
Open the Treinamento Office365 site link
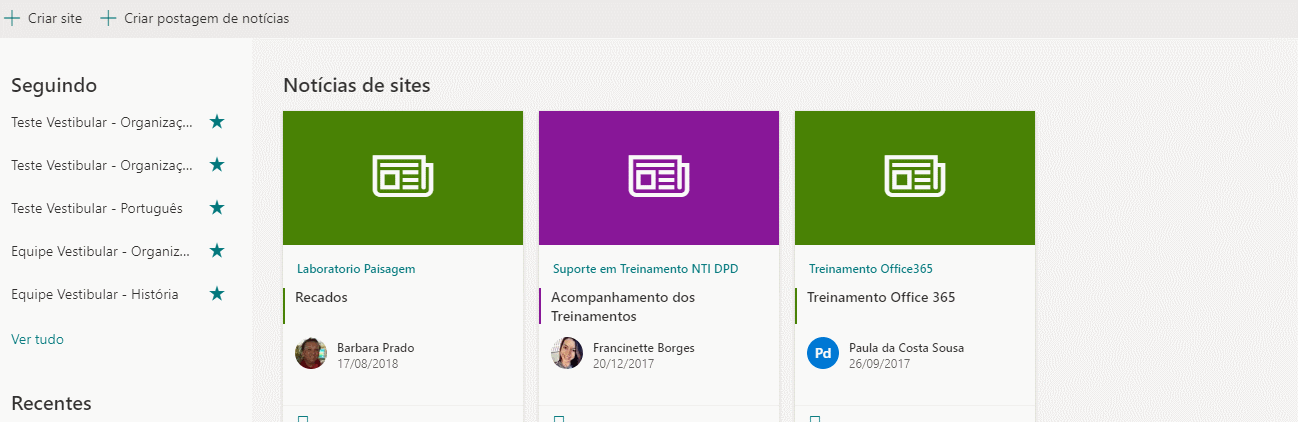(x=871, y=269)
